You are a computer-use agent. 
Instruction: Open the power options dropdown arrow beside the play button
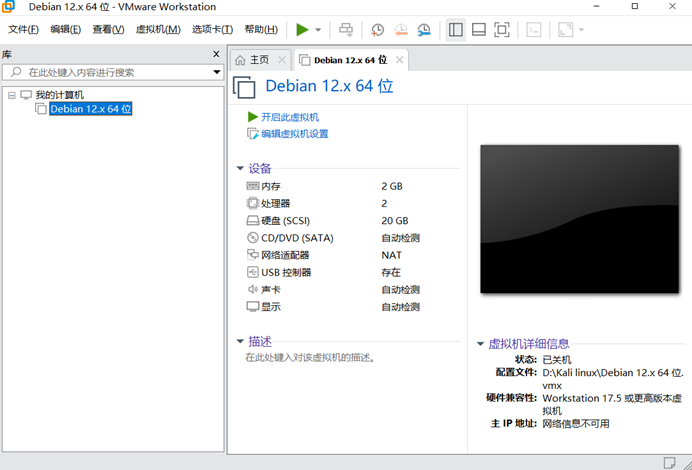tap(318, 30)
